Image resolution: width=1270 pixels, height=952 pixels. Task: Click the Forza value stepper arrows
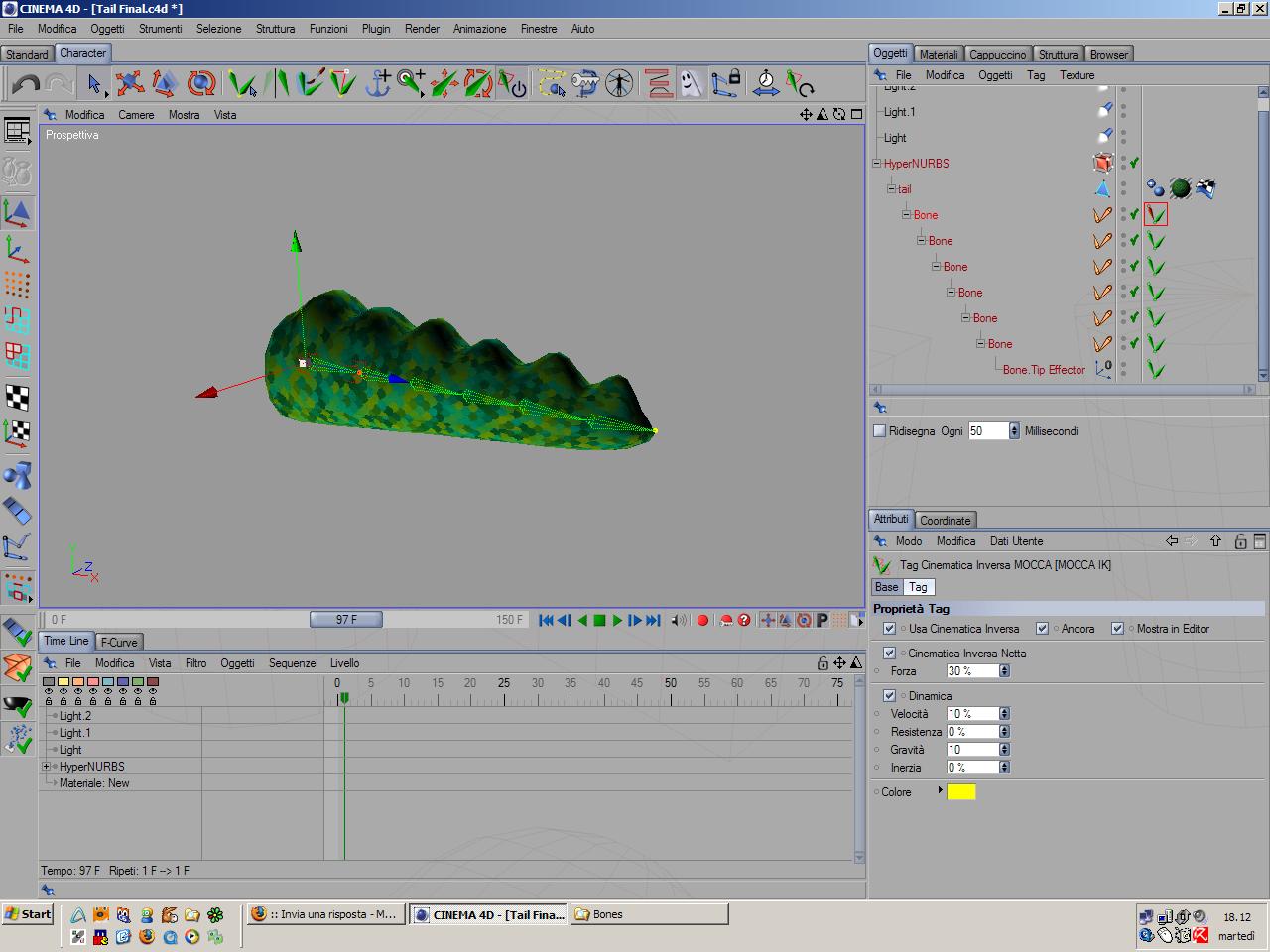[1004, 671]
